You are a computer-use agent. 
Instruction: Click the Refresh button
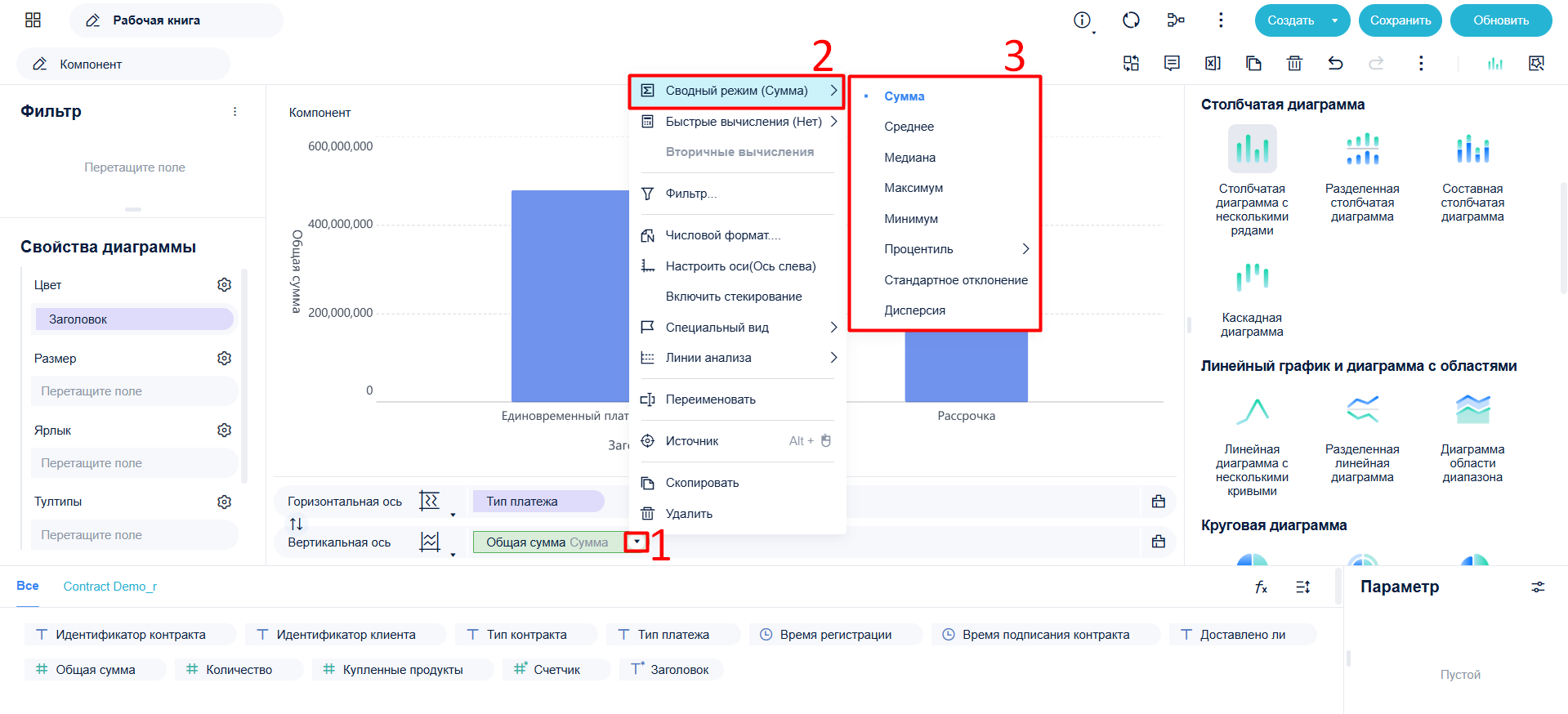(1501, 20)
